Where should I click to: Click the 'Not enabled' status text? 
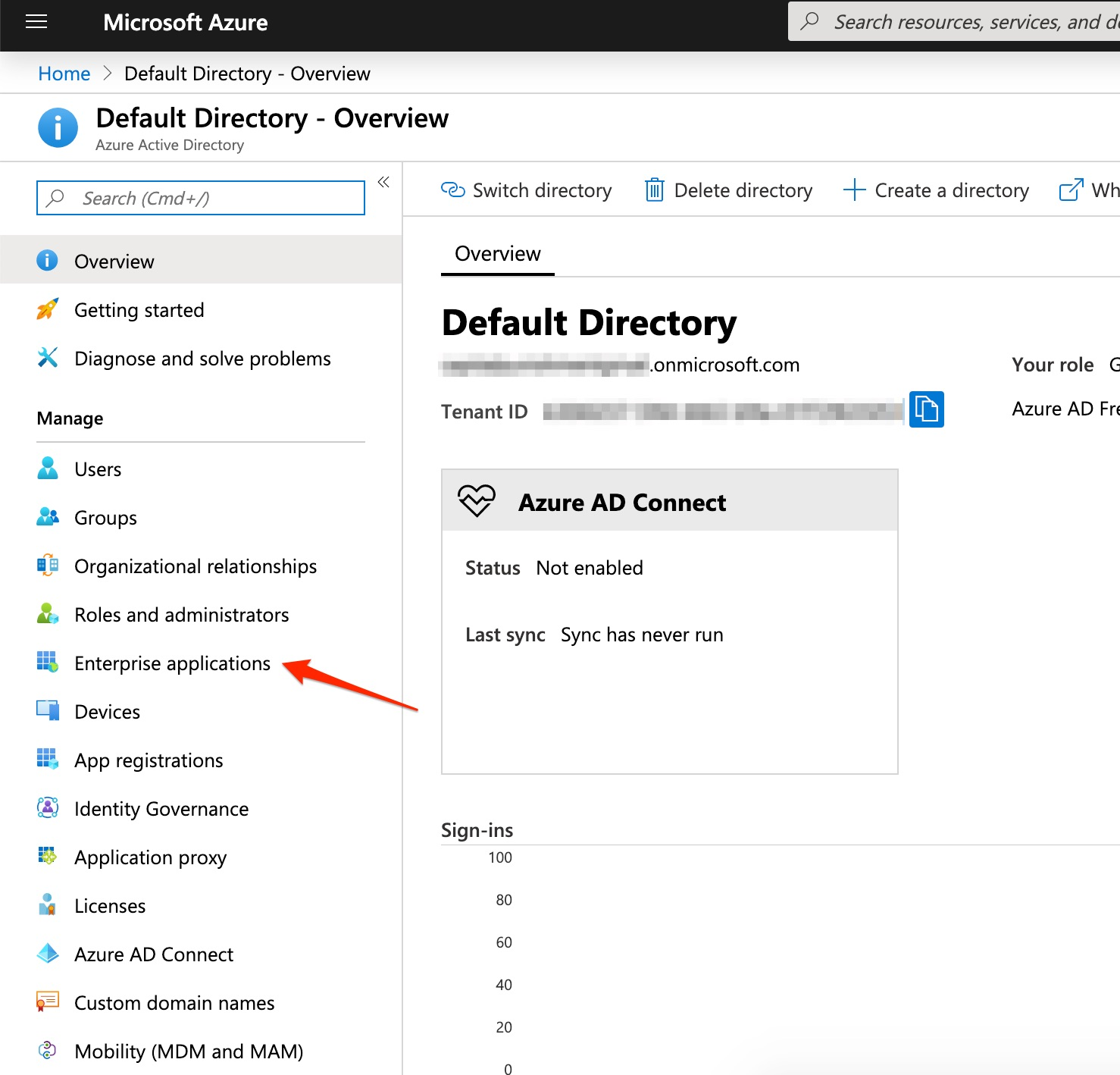(590, 568)
